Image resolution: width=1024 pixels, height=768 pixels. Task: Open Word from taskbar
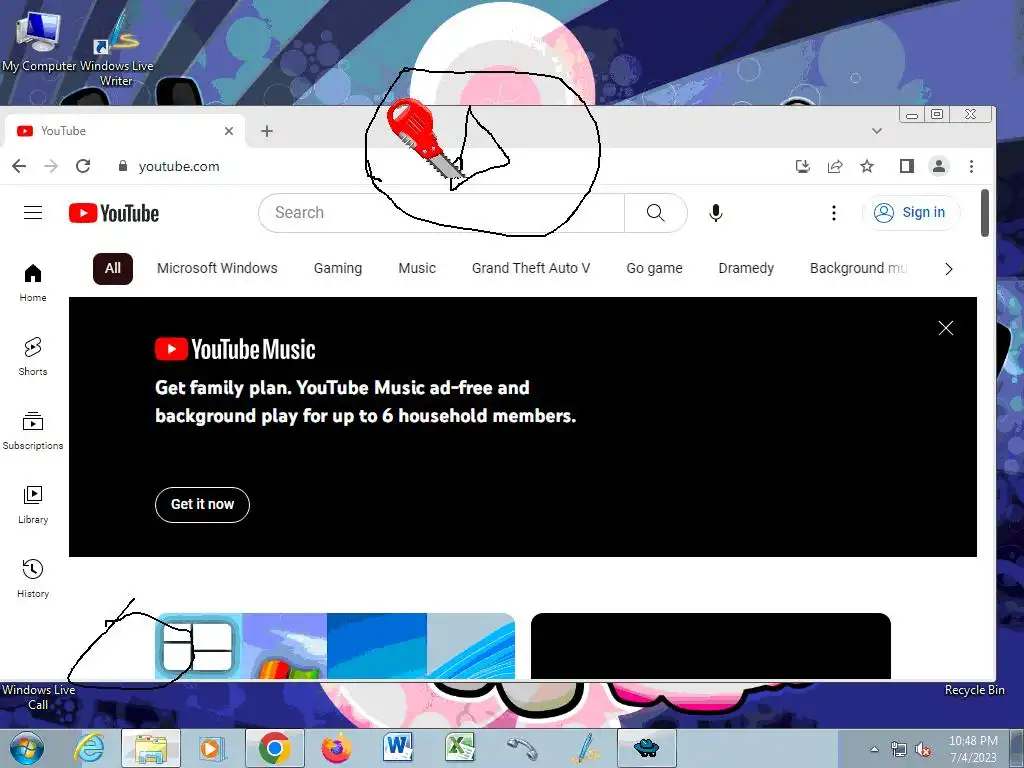tap(398, 748)
